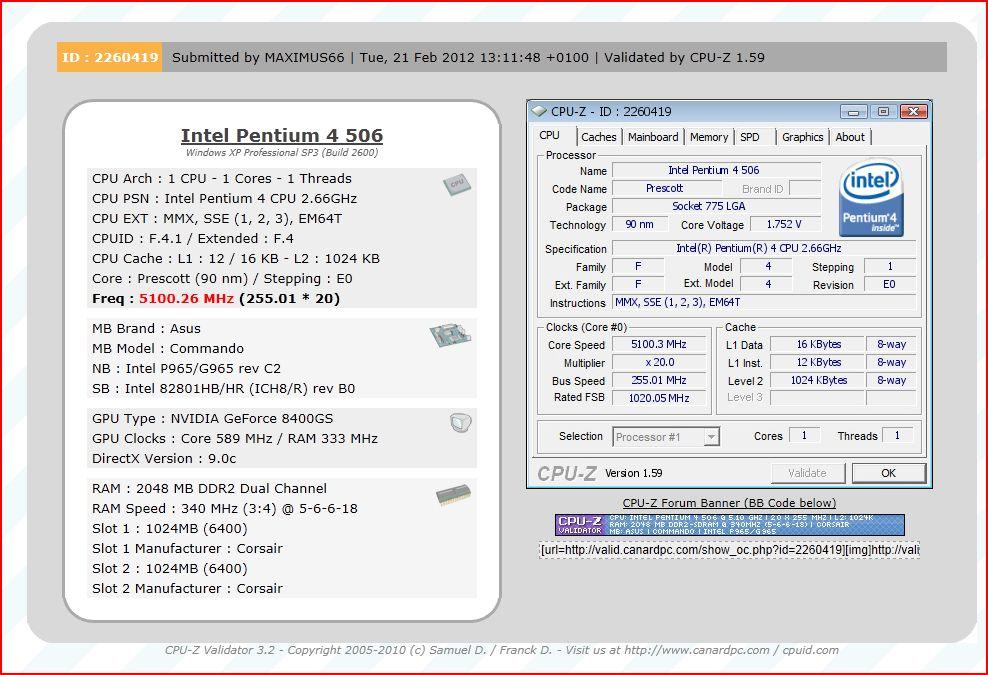Click the Bus Speed value 255.01 MHz
Viewport: 988px width, 675px height.
pyautogui.click(x=659, y=380)
